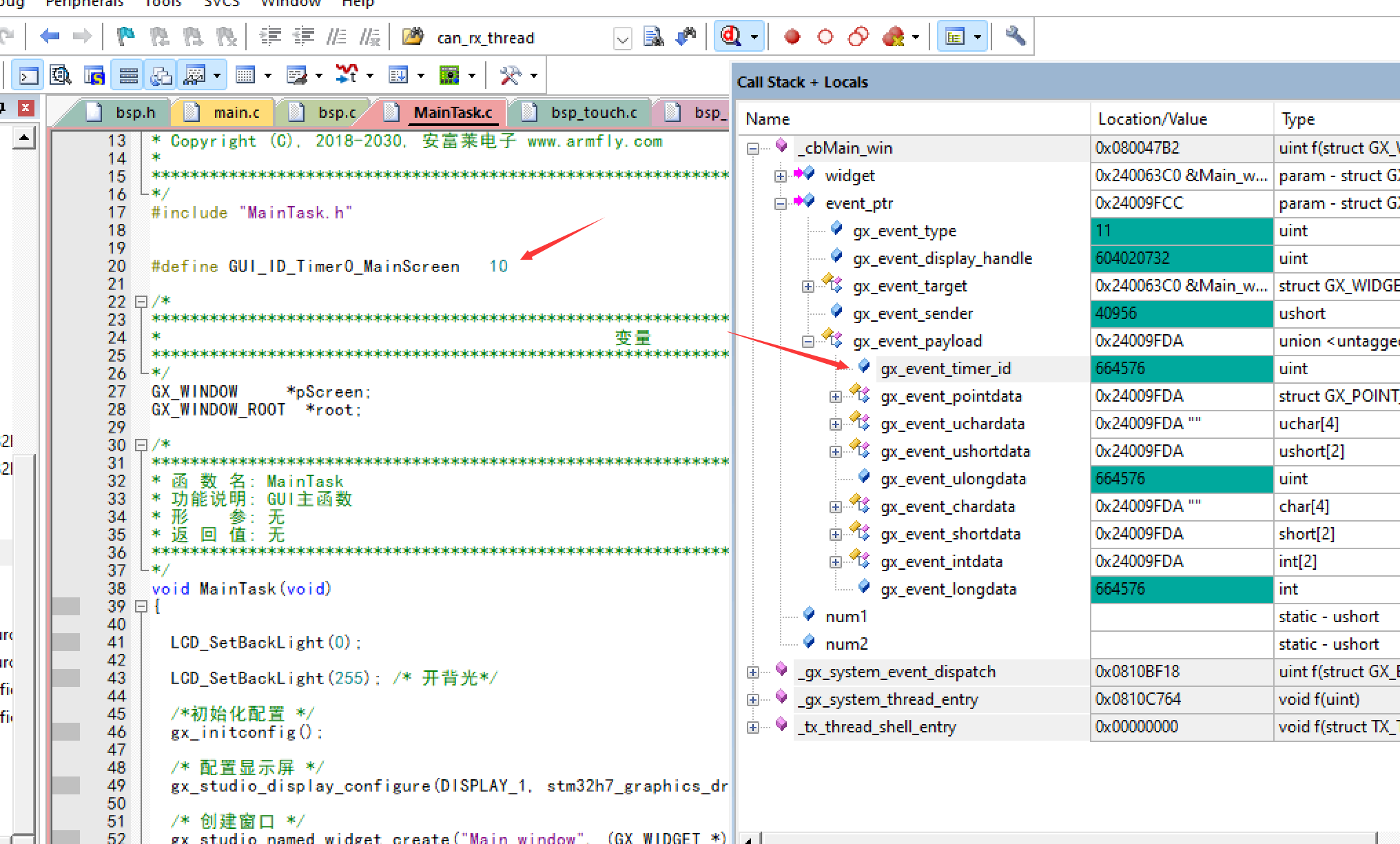The width and height of the screenshot is (1400, 844).
Task: Collapse the event_ptr node
Action: (x=781, y=203)
